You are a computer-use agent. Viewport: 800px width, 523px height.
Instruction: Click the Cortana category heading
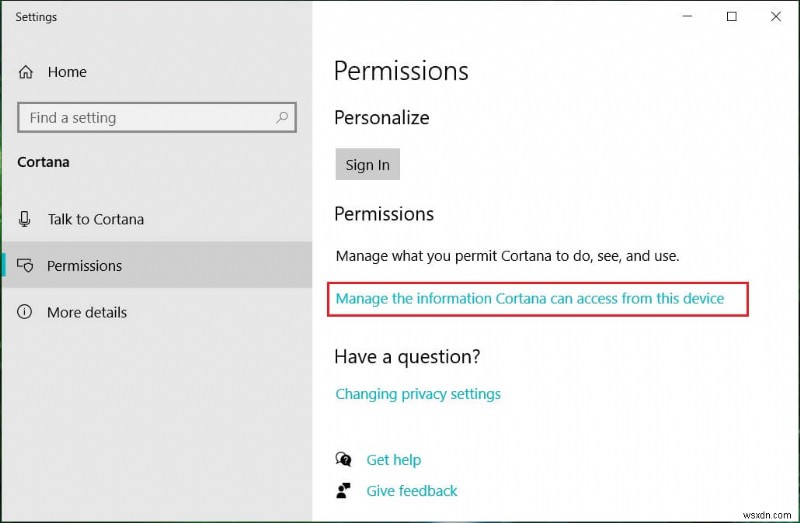coord(43,162)
